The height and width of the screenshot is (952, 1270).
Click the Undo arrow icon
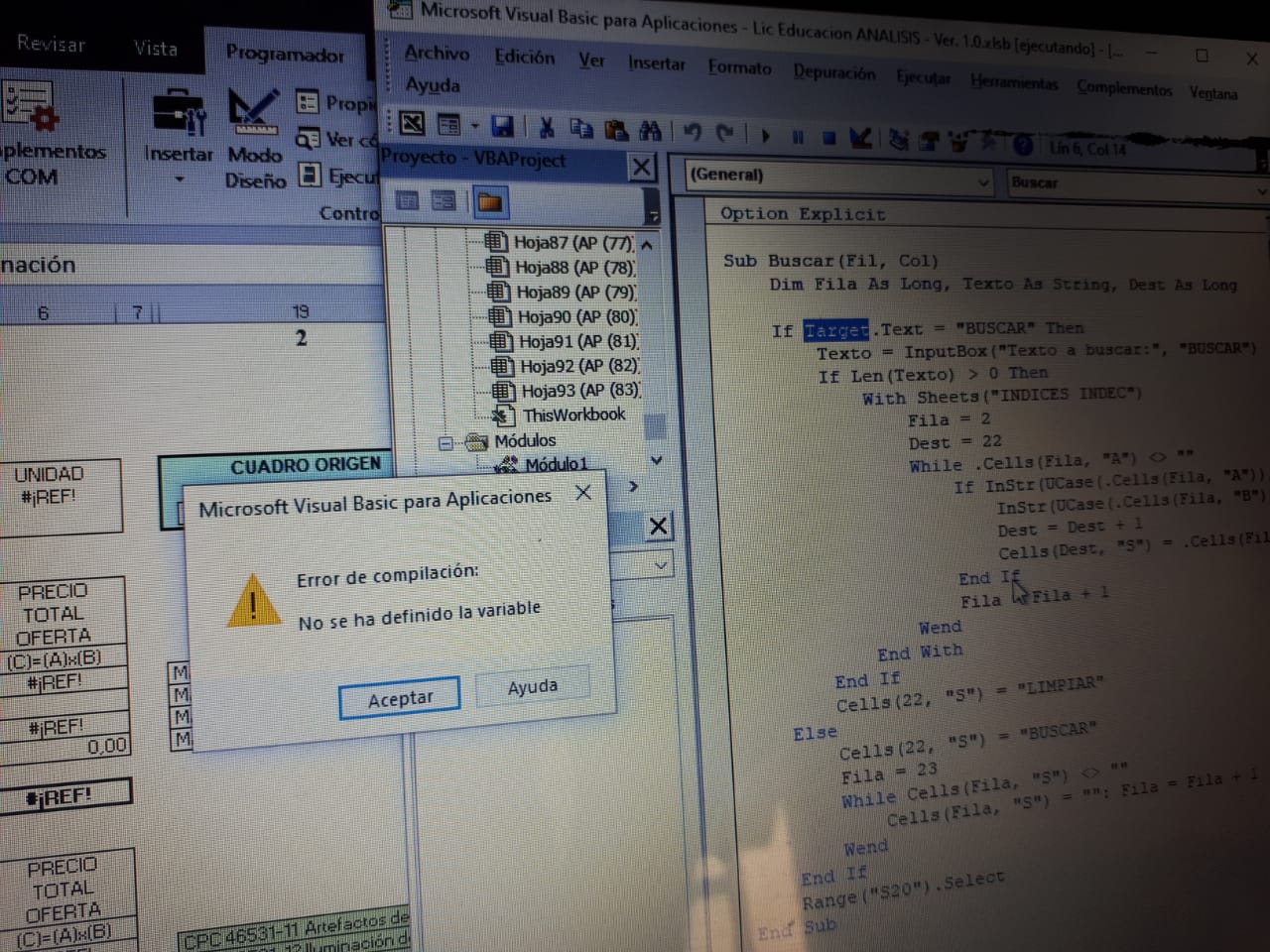[x=693, y=132]
